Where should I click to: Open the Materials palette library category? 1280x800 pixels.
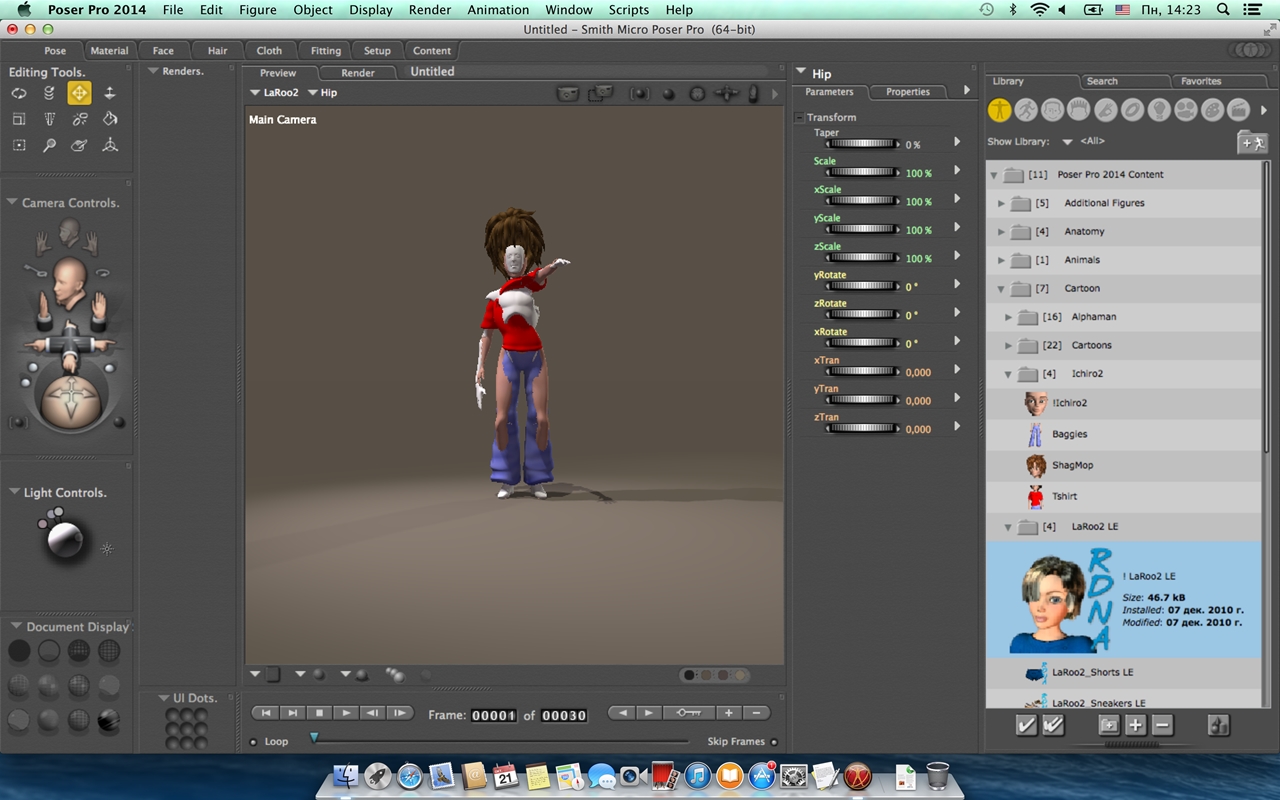point(1212,110)
